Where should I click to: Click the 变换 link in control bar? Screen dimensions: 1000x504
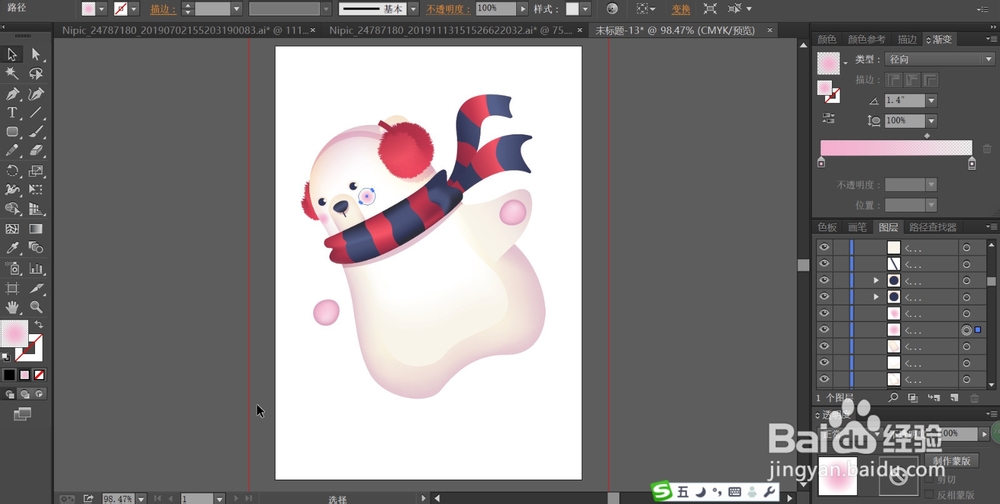tap(681, 10)
